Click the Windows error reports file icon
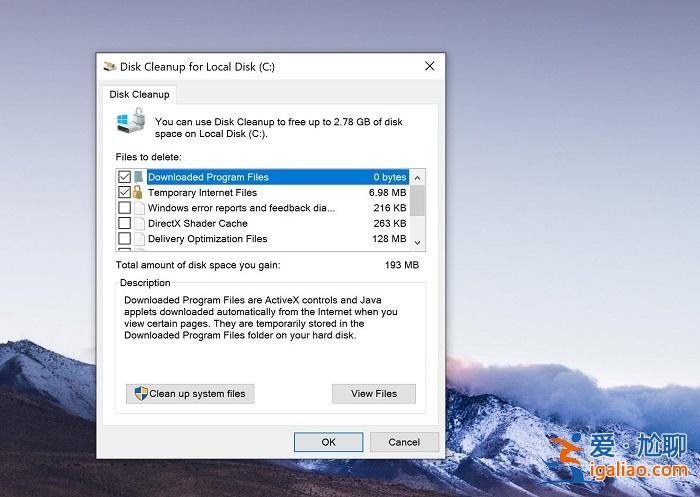This screenshot has height=497, width=700. pyautogui.click(x=139, y=208)
